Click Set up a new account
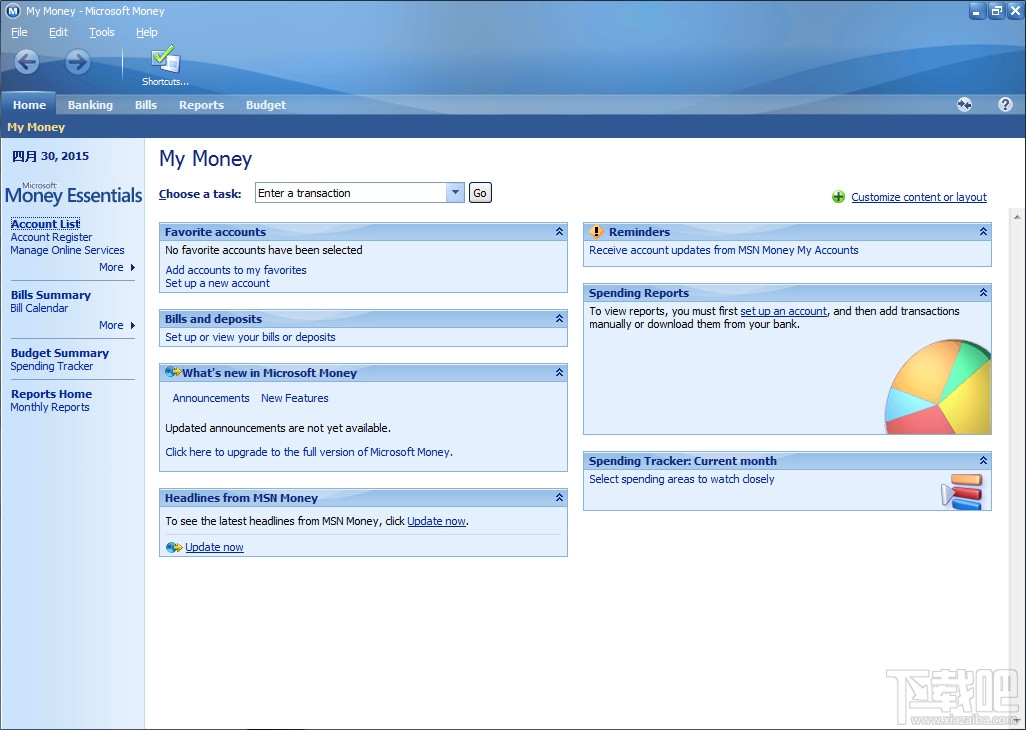Image resolution: width=1026 pixels, height=730 pixels. tap(217, 283)
